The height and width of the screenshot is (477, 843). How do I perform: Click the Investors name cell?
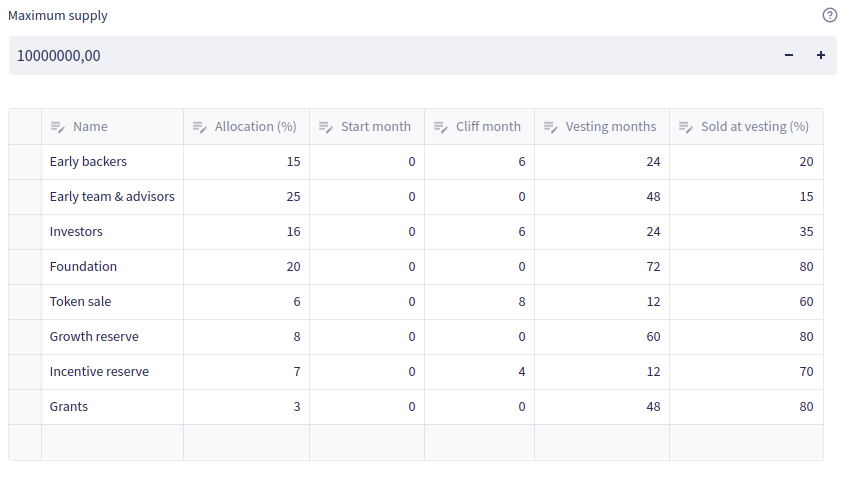112,232
